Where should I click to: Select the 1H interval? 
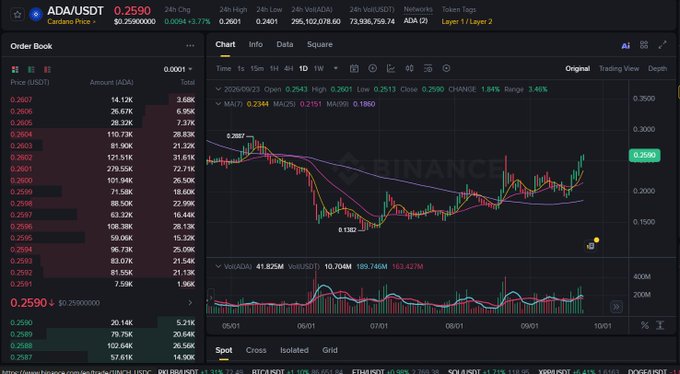[274, 69]
